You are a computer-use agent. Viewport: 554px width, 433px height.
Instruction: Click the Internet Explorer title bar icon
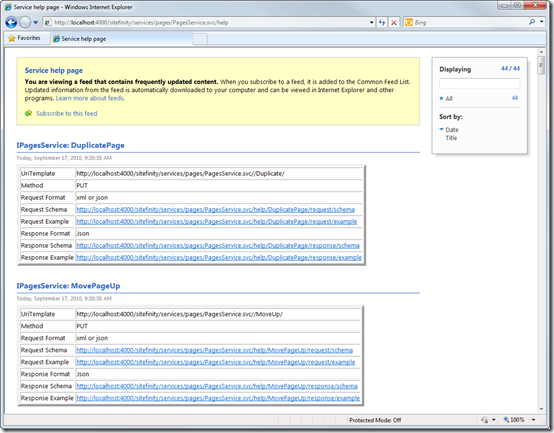click(x=8, y=7)
